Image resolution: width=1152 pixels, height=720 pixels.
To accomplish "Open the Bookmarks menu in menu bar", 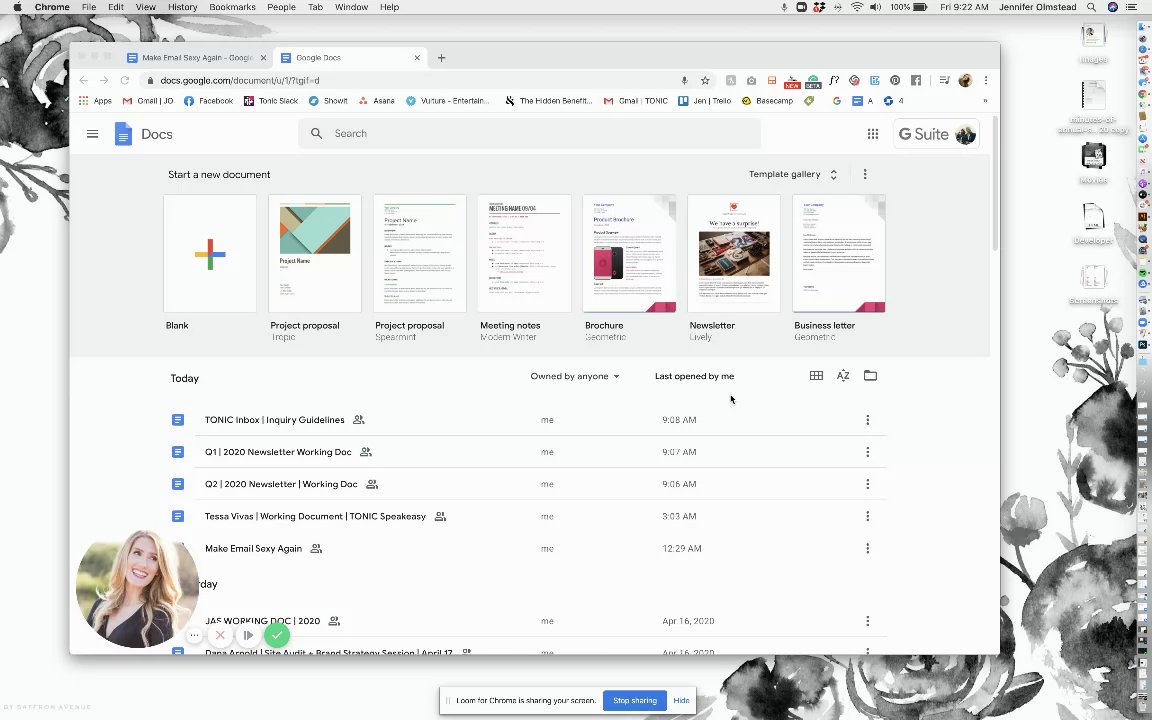I will coord(232,7).
